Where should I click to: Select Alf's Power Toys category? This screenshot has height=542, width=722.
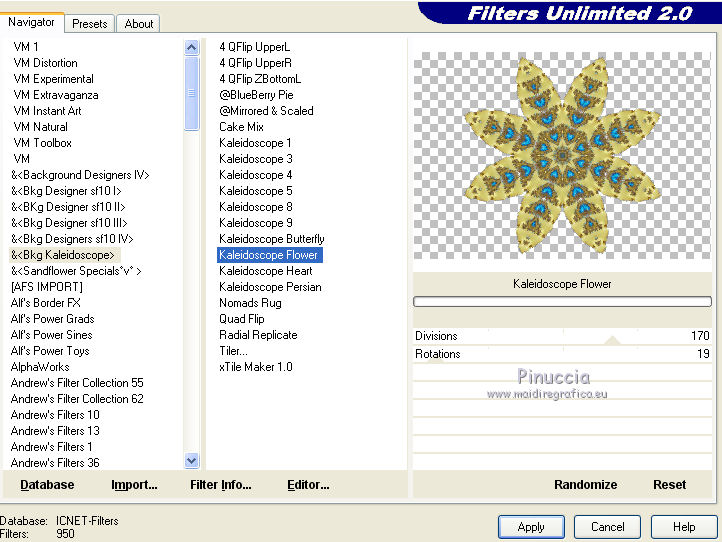click(x=50, y=351)
